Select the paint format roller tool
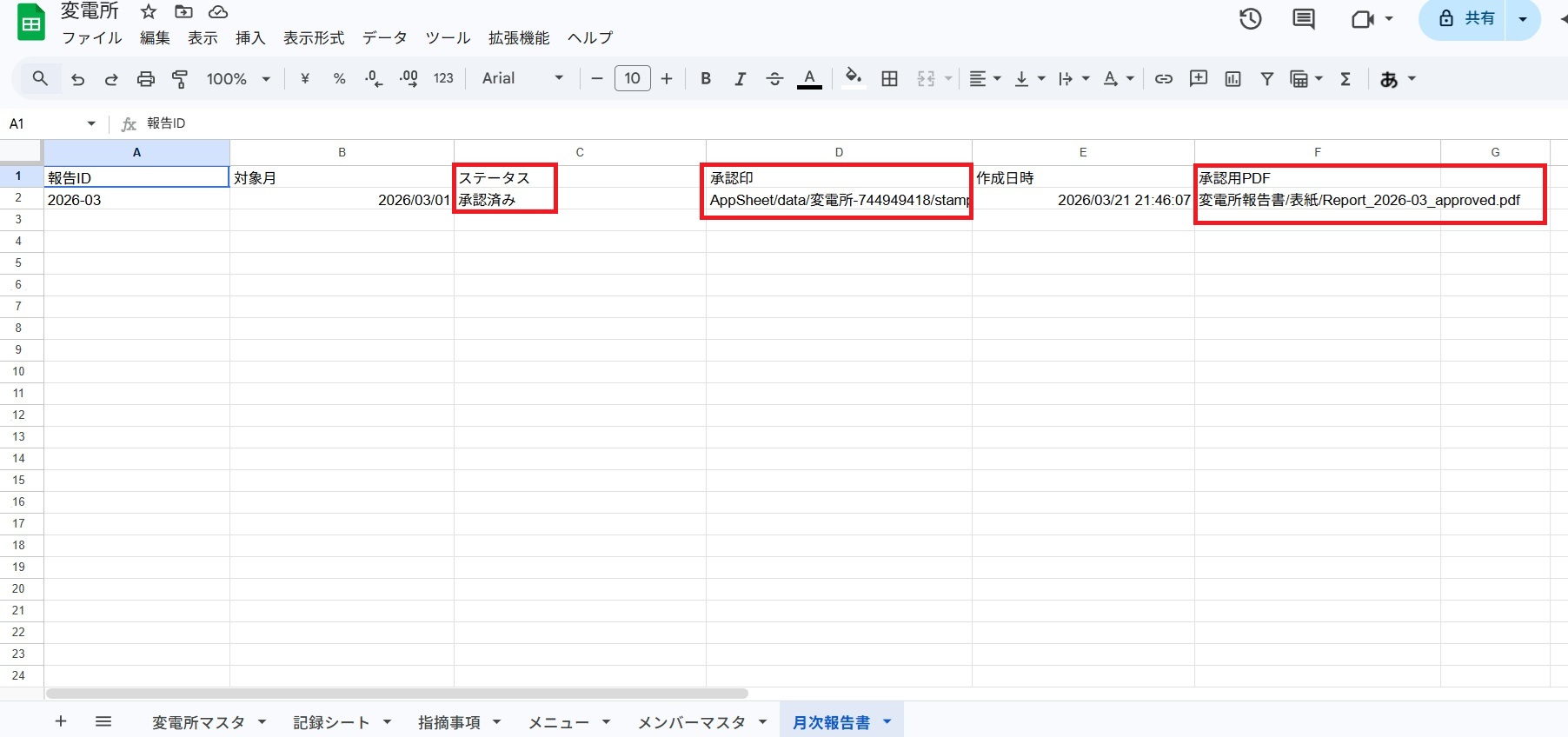Image resolution: width=1568 pixels, height=737 pixels. tap(180, 79)
